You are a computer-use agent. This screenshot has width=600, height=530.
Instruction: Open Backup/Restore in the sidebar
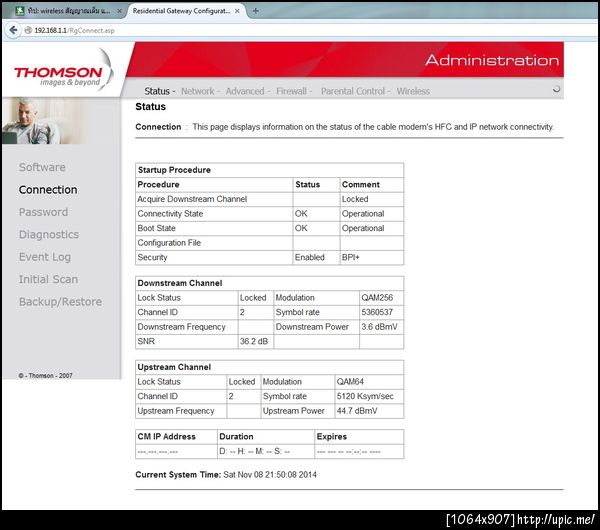pyautogui.click(x=60, y=302)
